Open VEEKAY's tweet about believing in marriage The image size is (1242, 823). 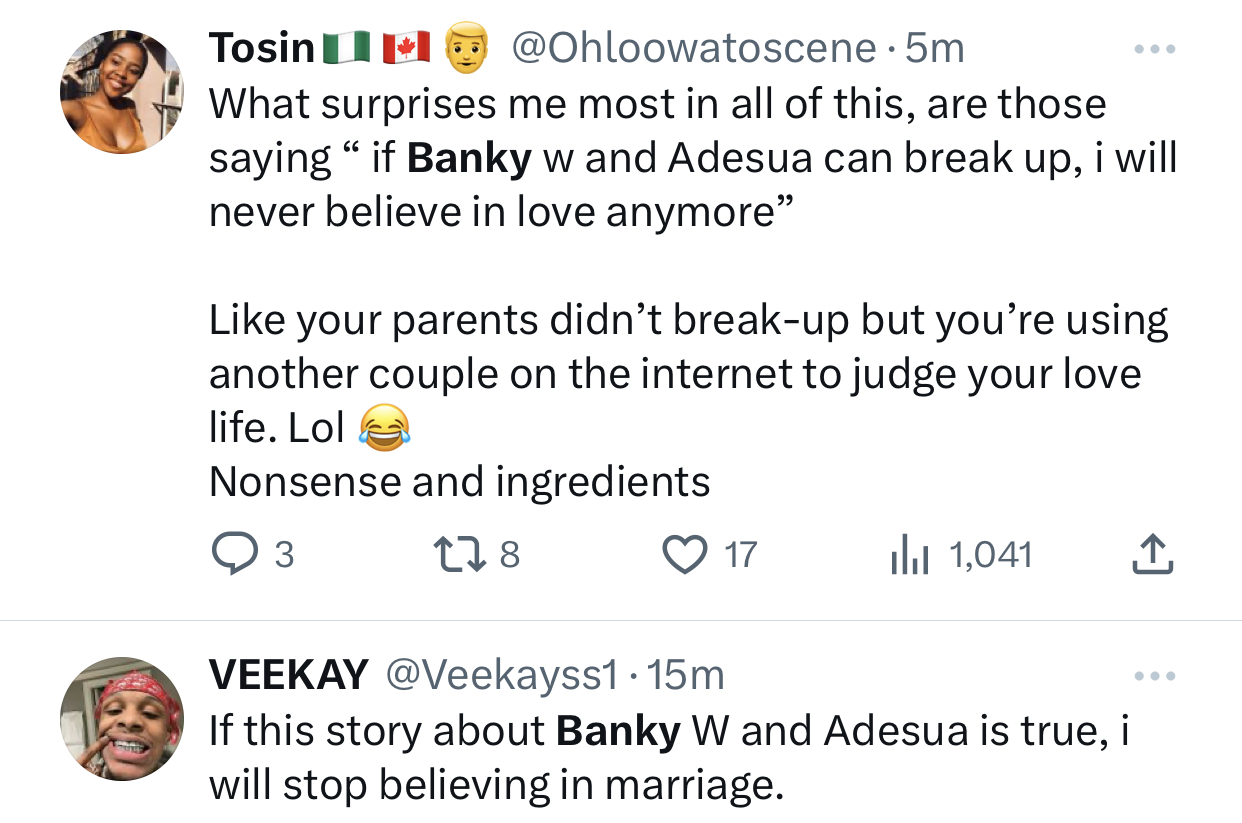668,758
